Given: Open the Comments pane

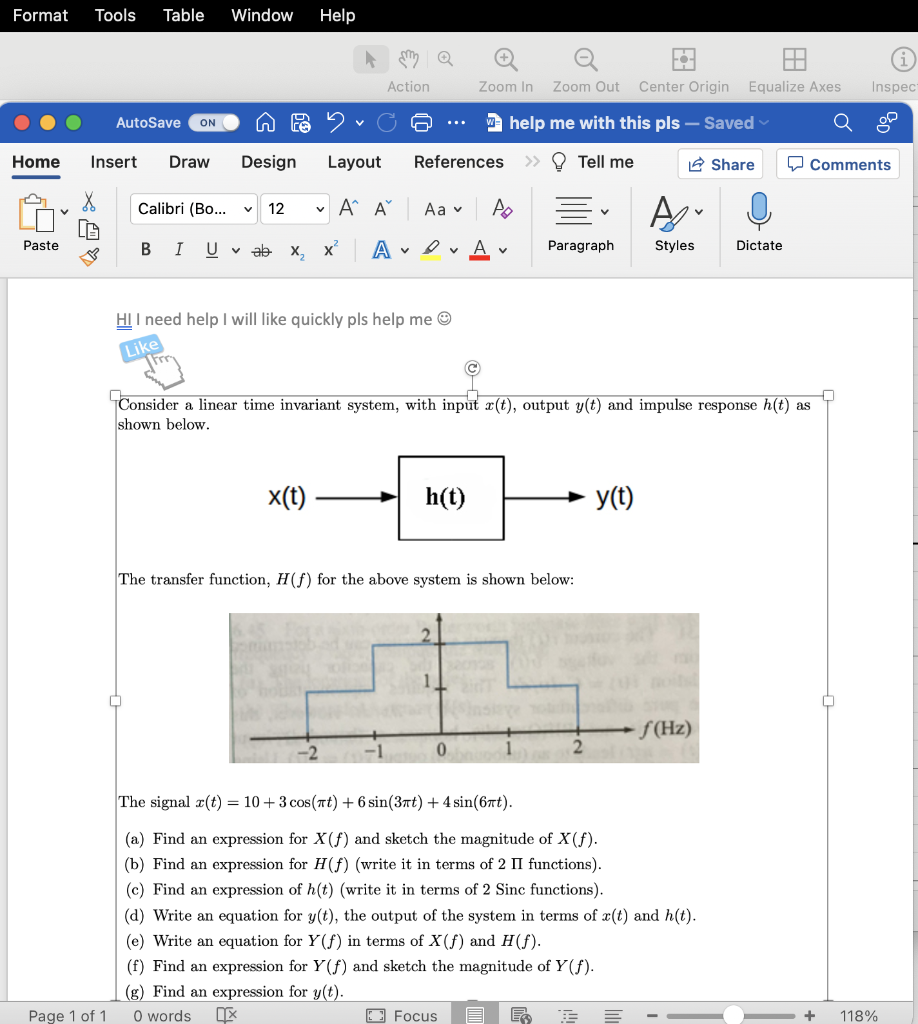Looking at the screenshot, I should [x=838, y=163].
